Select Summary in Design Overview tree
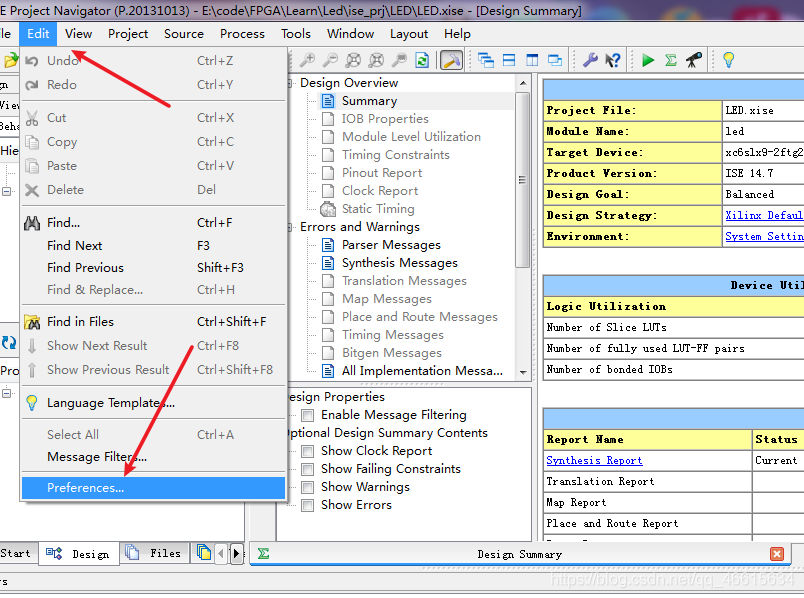 tap(369, 101)
